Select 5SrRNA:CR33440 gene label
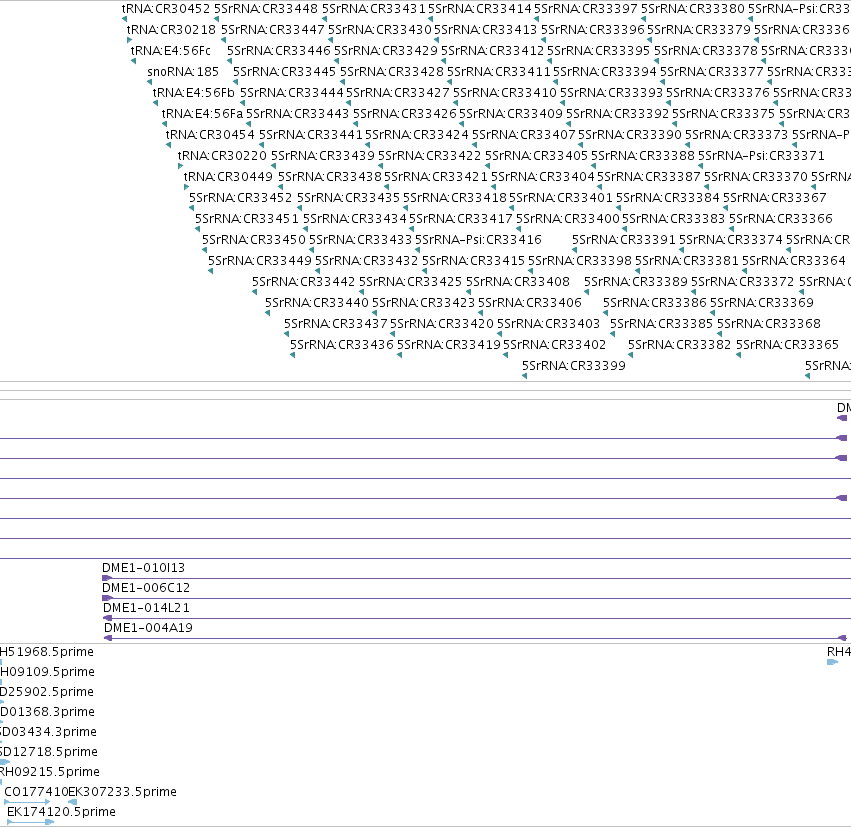 click(x=317, y=303)
